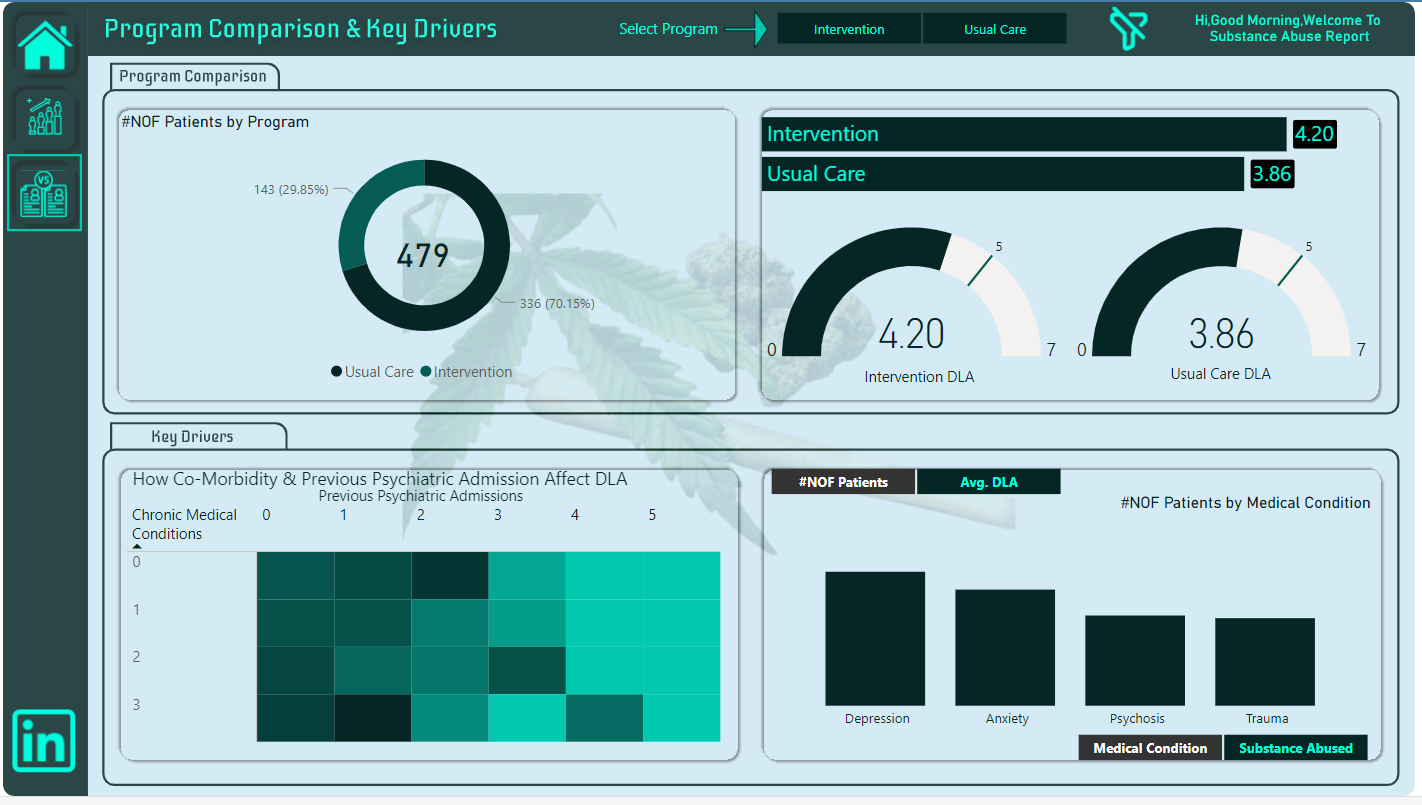Image resolution: width=1422 pixels, height=805 pixels.
Task: Select Intervention in the program slicer
Action: pyautogui.click(x=848, y=28)
